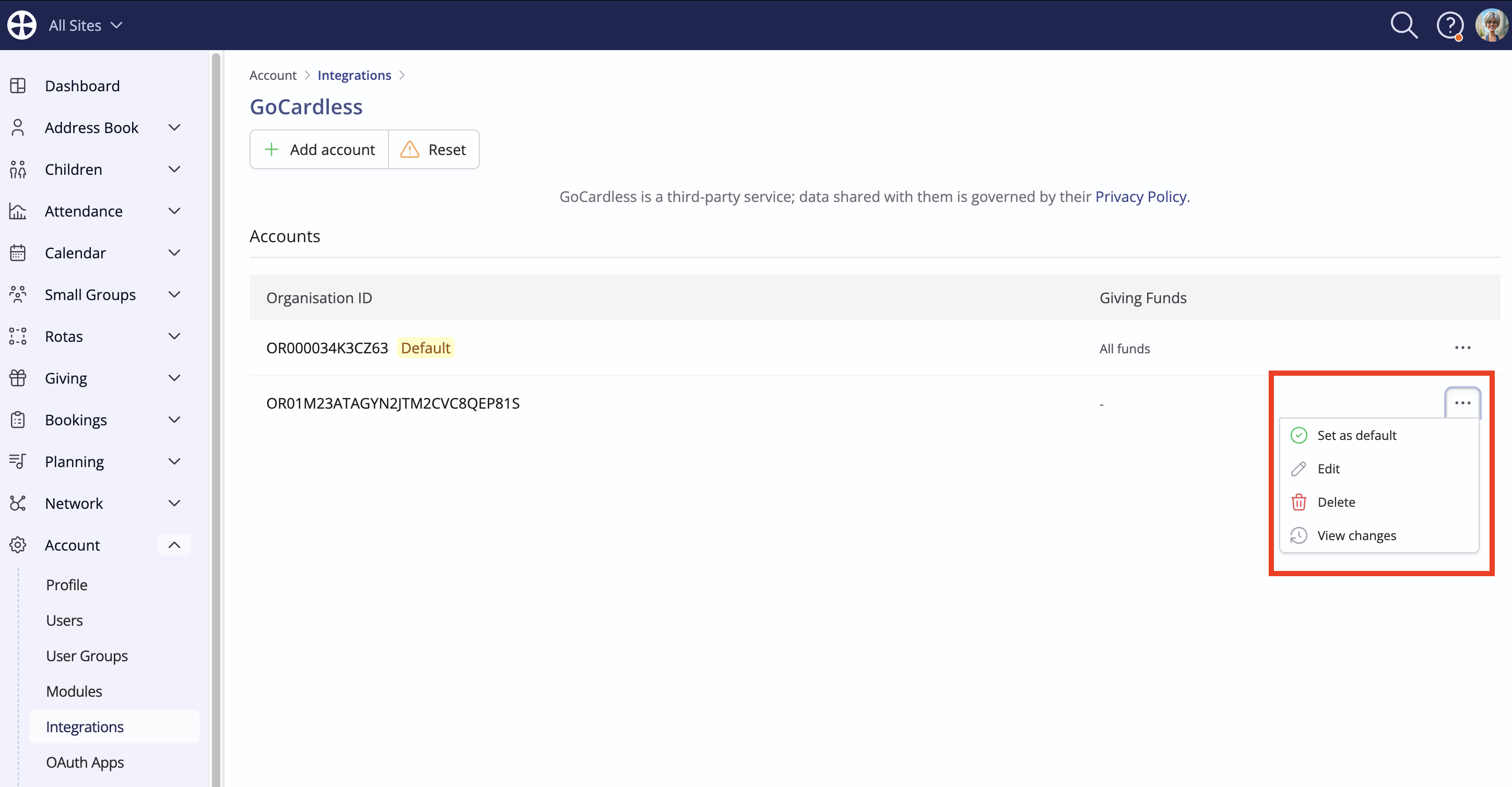Viewport: 1512px width, 787px height.
Task: Click the Giving gift icon
Action: [18, 378]
